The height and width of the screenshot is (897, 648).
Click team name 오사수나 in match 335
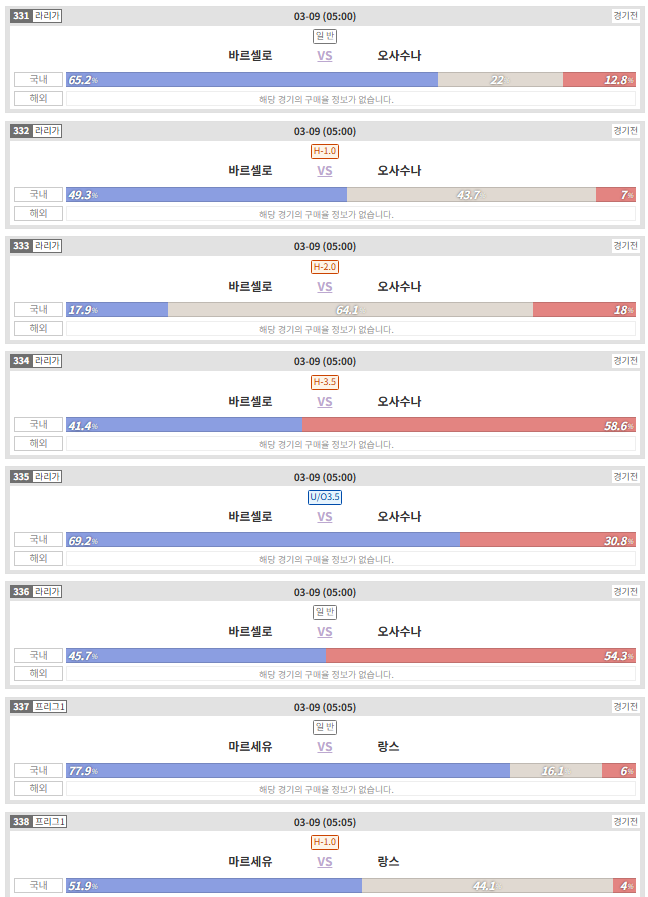[399, 517]
